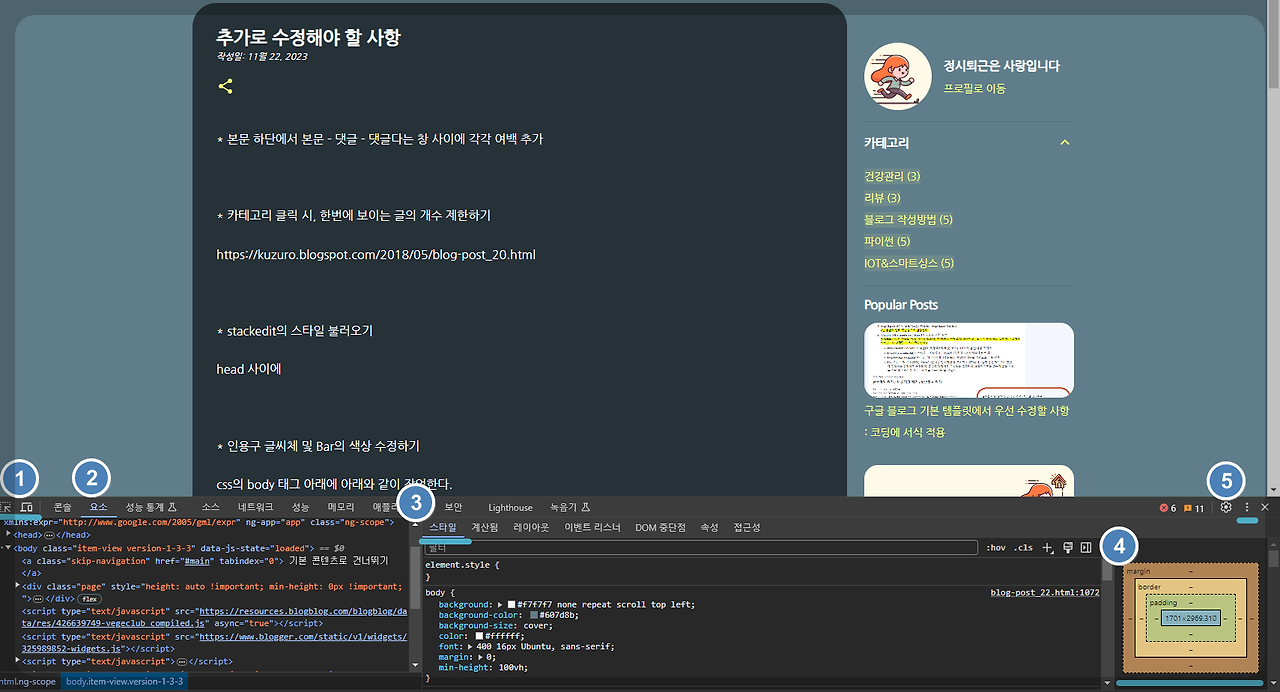Close the DevTools panel
This screenshot has height=692, width=1280.
pyautogui.click(x=1265, y=508)
